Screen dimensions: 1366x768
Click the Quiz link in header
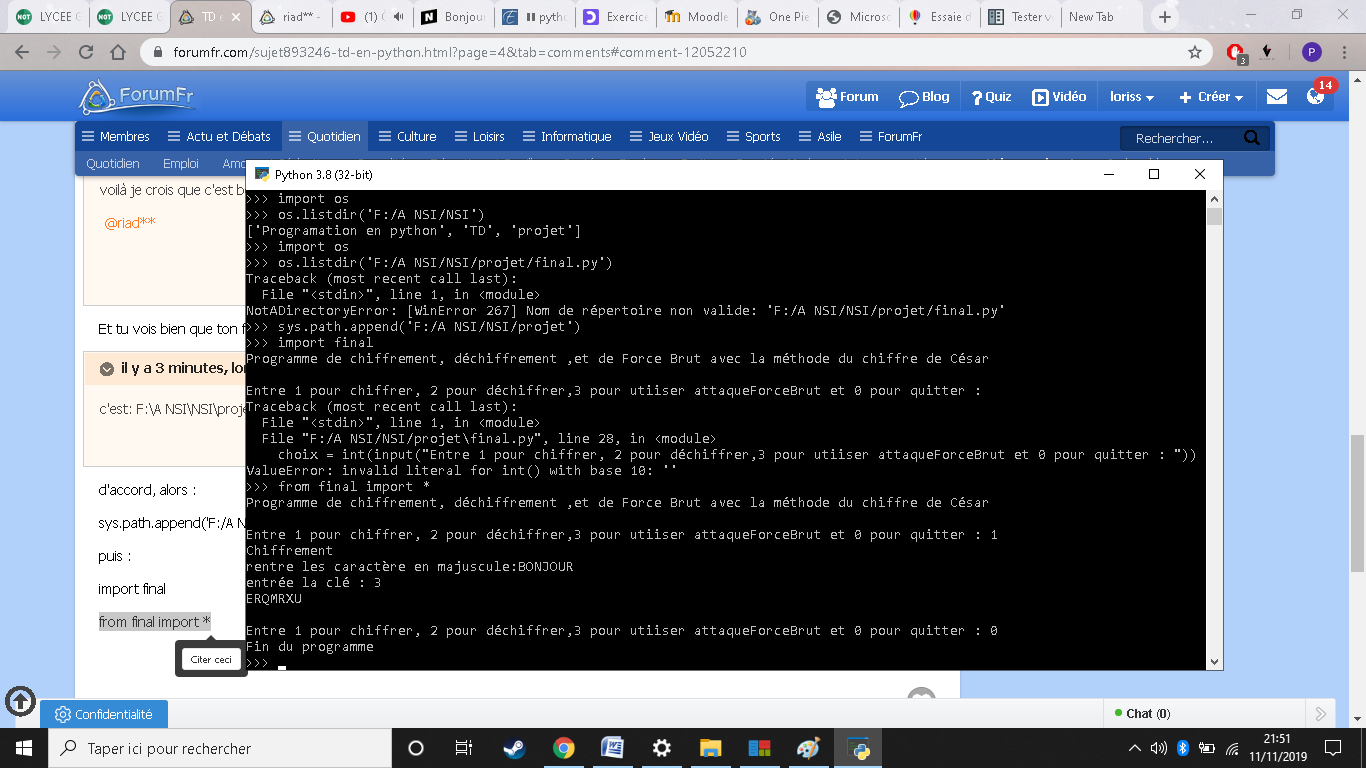(x=991, y=97)
